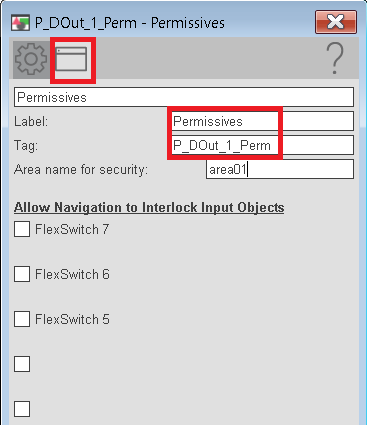
Task: Click the FlexSwitch 5 label text
Action: pyautogui.click(x=72, y=319)
